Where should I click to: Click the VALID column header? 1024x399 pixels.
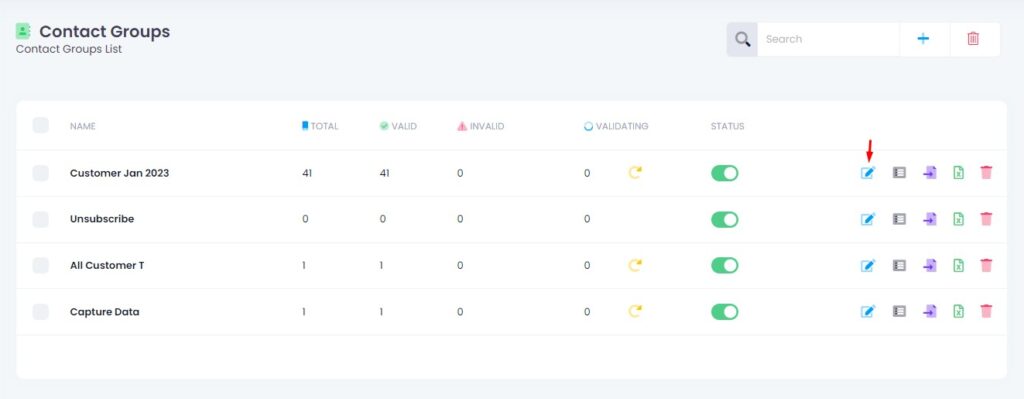[398, 126]
